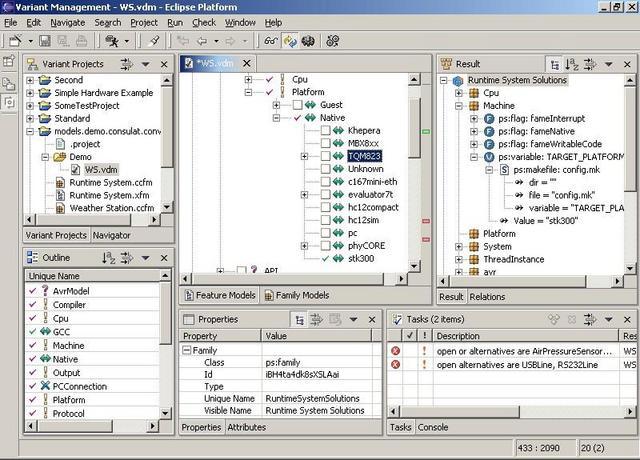
Task: Click the Property column header
Action: (x=220, y=336)
